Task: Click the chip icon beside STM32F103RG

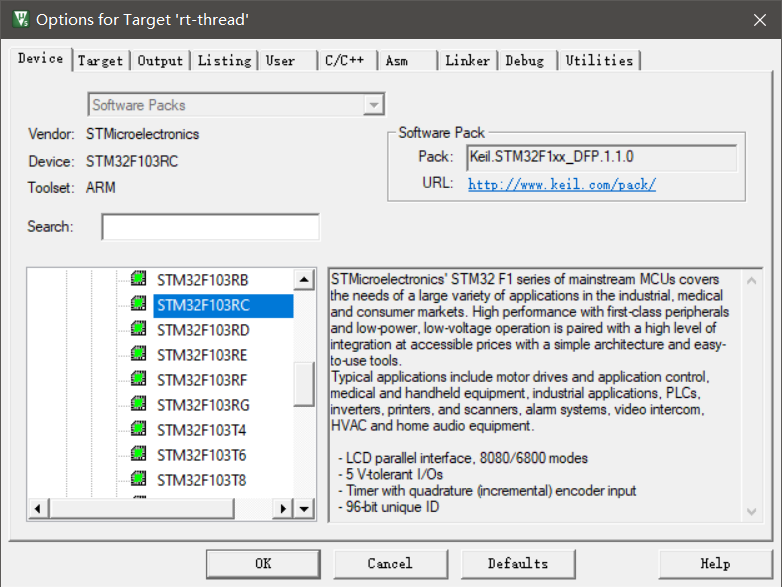Action: pos(139,403)
